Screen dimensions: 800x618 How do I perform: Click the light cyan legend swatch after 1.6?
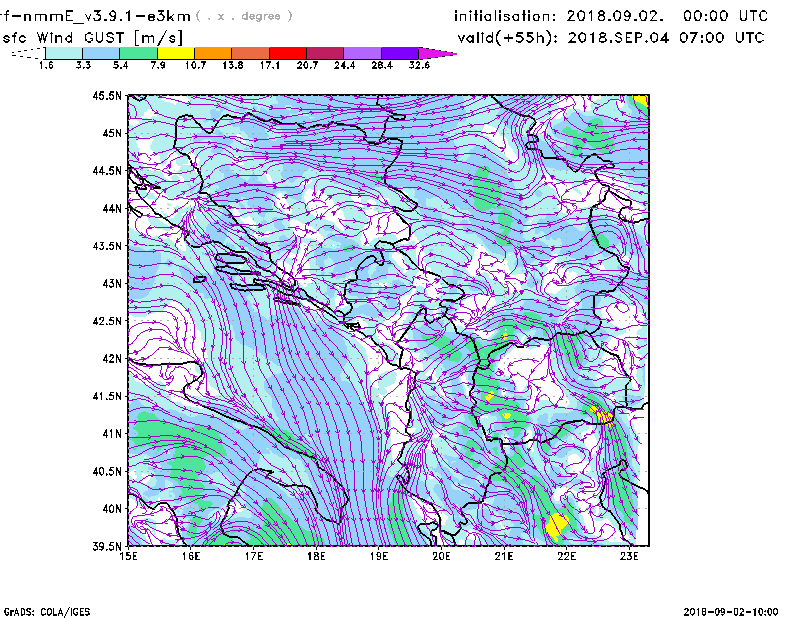(64, 53)
